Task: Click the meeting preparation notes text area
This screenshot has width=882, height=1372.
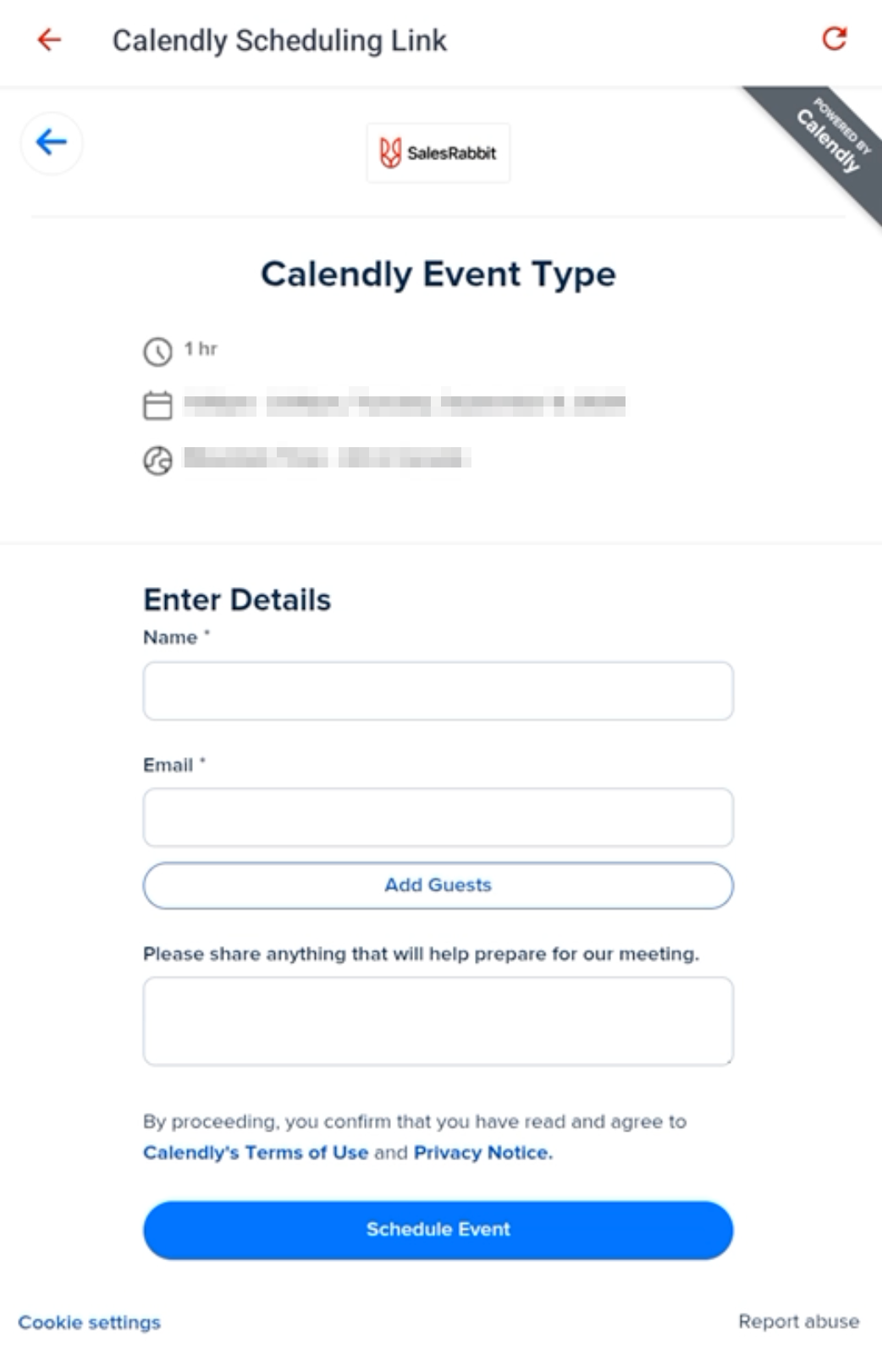Action: tap(438, 1021)
